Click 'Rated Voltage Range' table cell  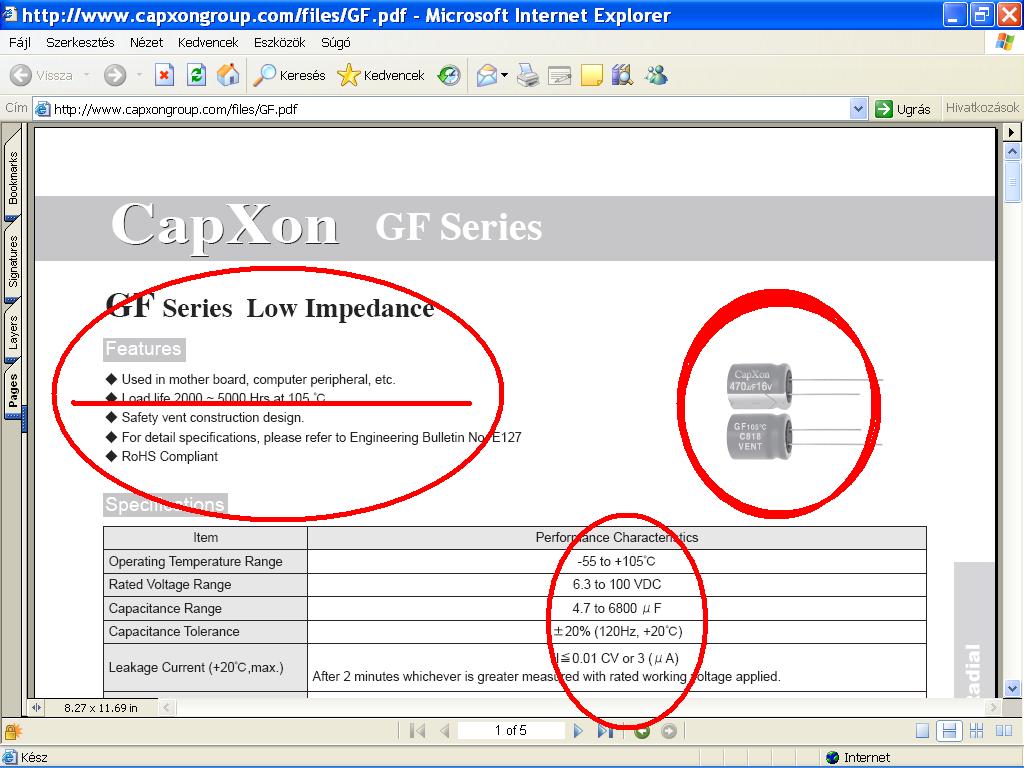[205, 584]
